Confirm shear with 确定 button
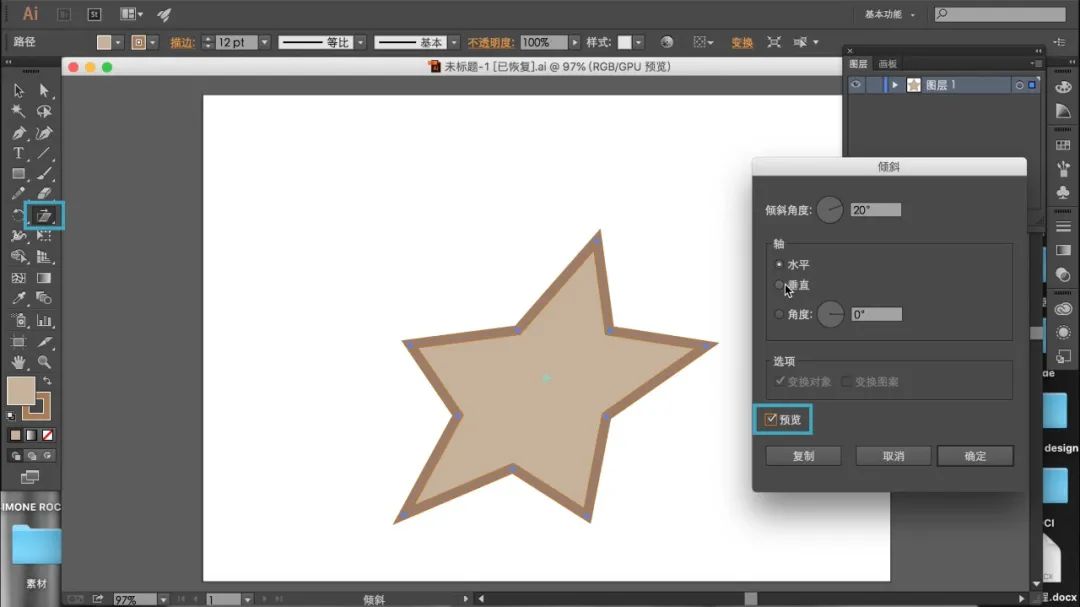Screen dimensions: 1080x607 tap(975, 455)
